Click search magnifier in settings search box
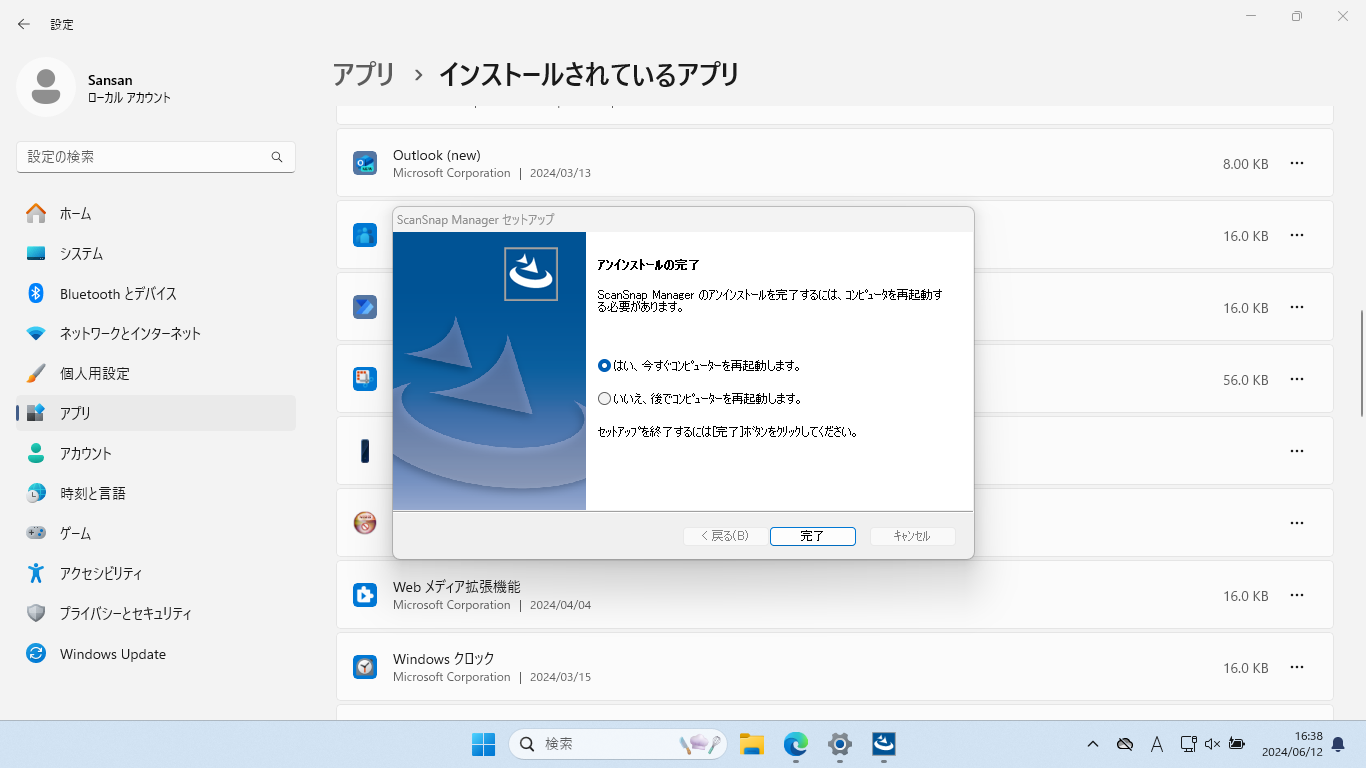 pyautogui.click(x=277, y=157)
